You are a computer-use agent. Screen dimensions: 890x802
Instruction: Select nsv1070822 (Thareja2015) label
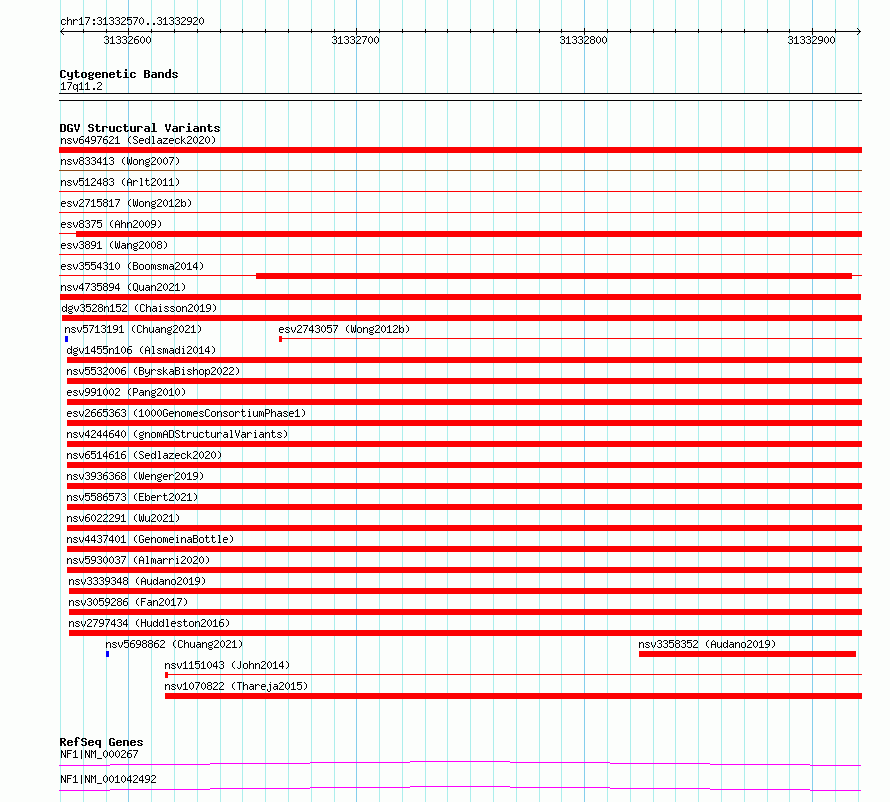point(236,686)
